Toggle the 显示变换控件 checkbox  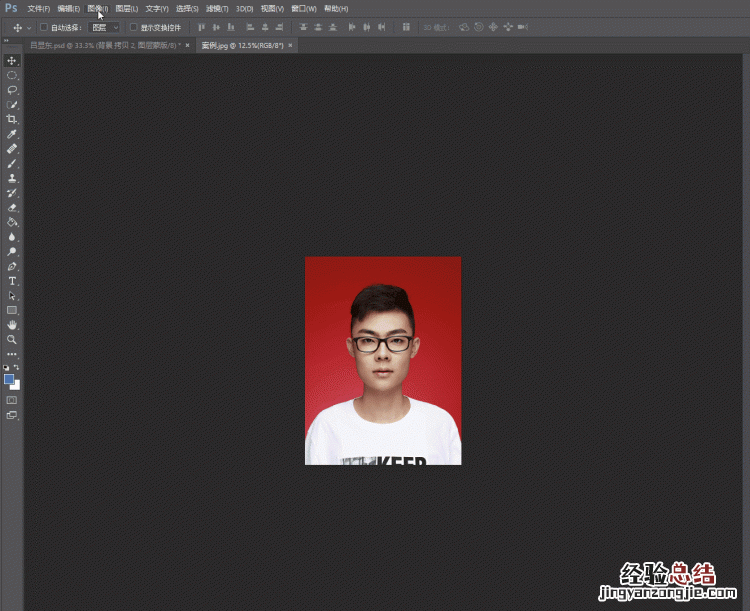point(133,27)
